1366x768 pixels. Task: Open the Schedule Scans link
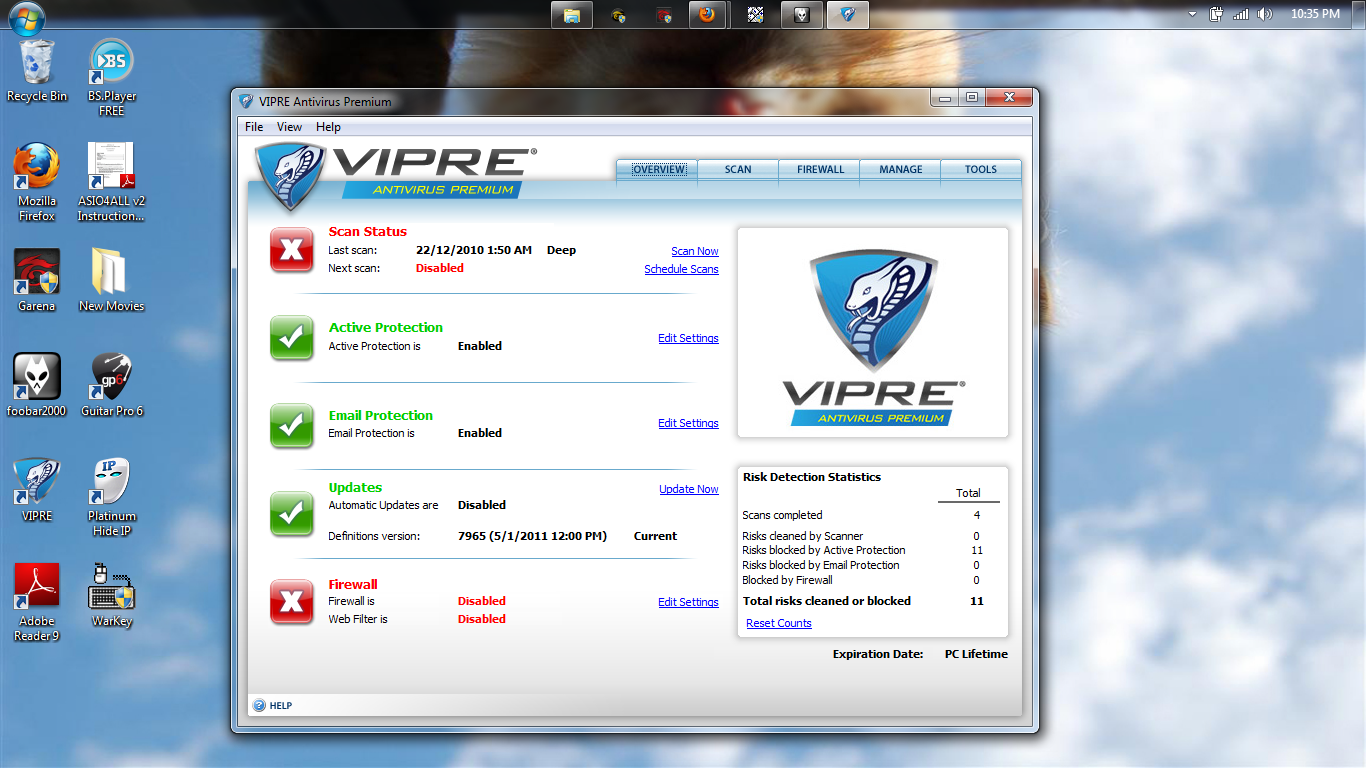pos(681,269)
